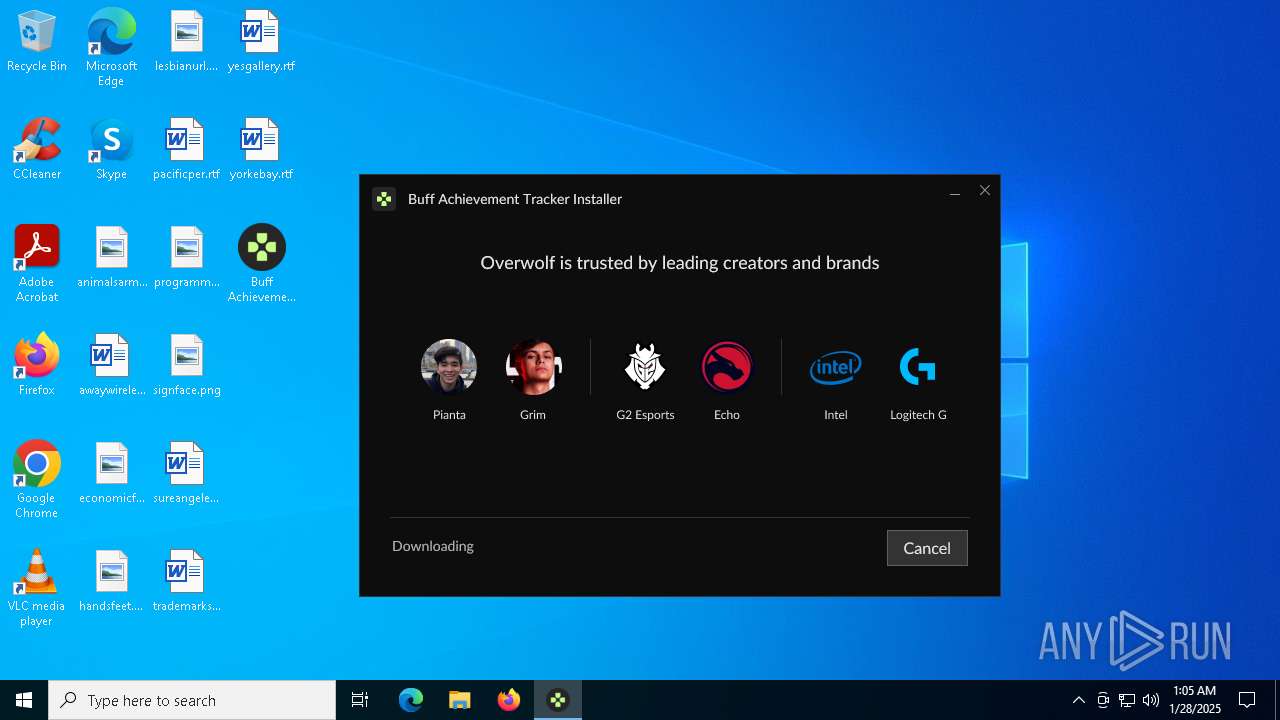Click the Echo team logo
The height and width of the screenshot is (720, 1280).
pos(727,367)
